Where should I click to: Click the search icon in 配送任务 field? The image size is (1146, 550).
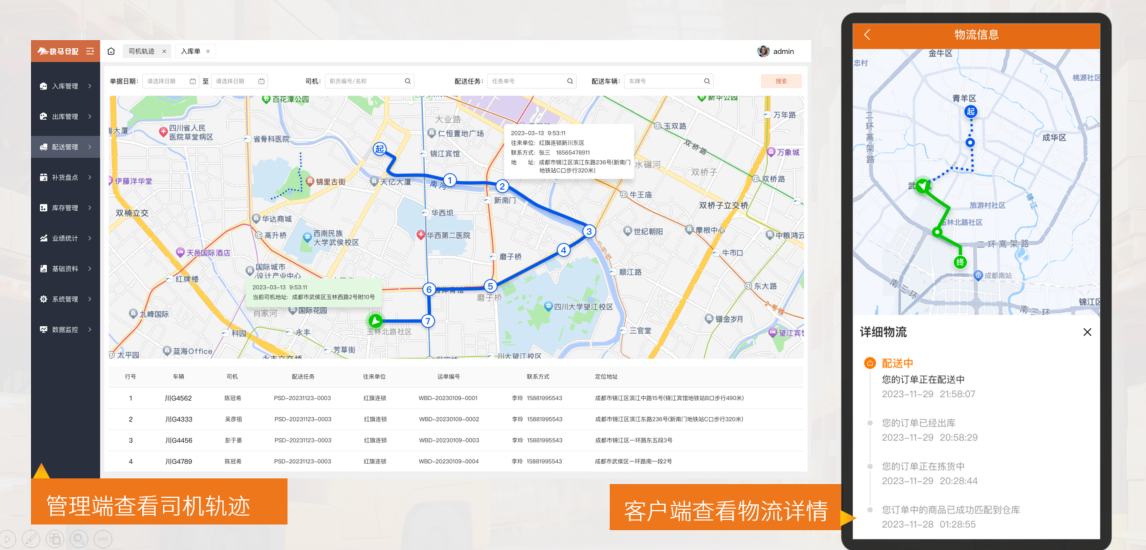[571, 81]
